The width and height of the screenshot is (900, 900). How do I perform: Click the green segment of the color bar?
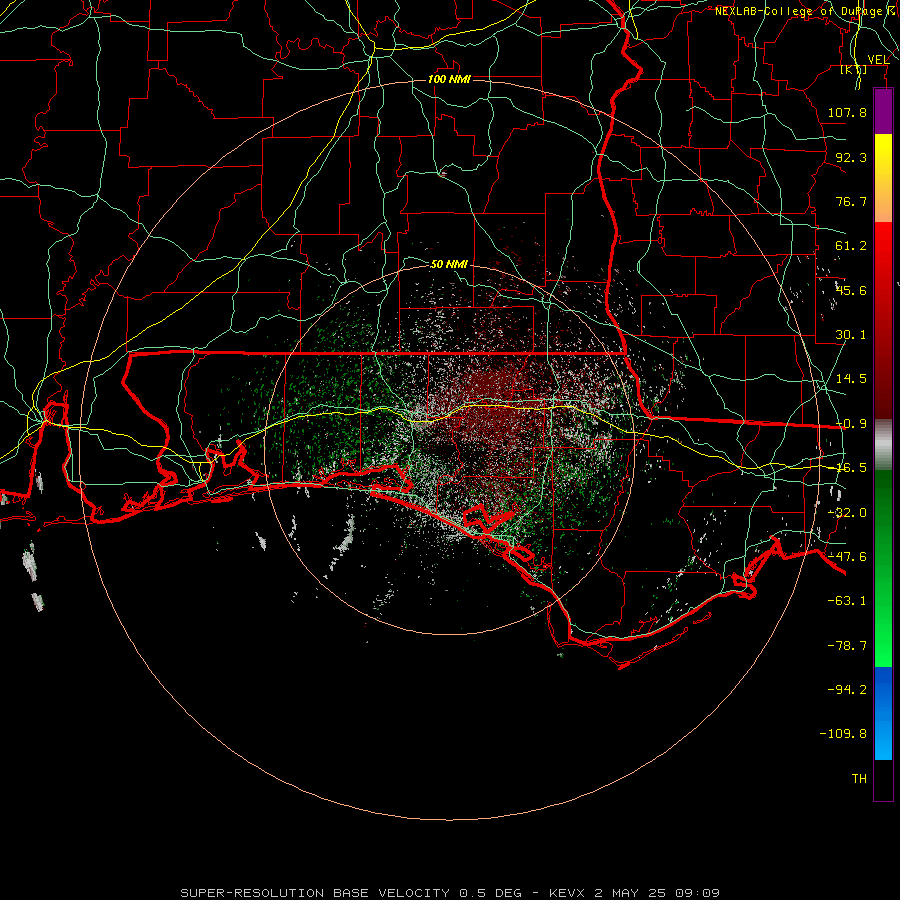883,568
